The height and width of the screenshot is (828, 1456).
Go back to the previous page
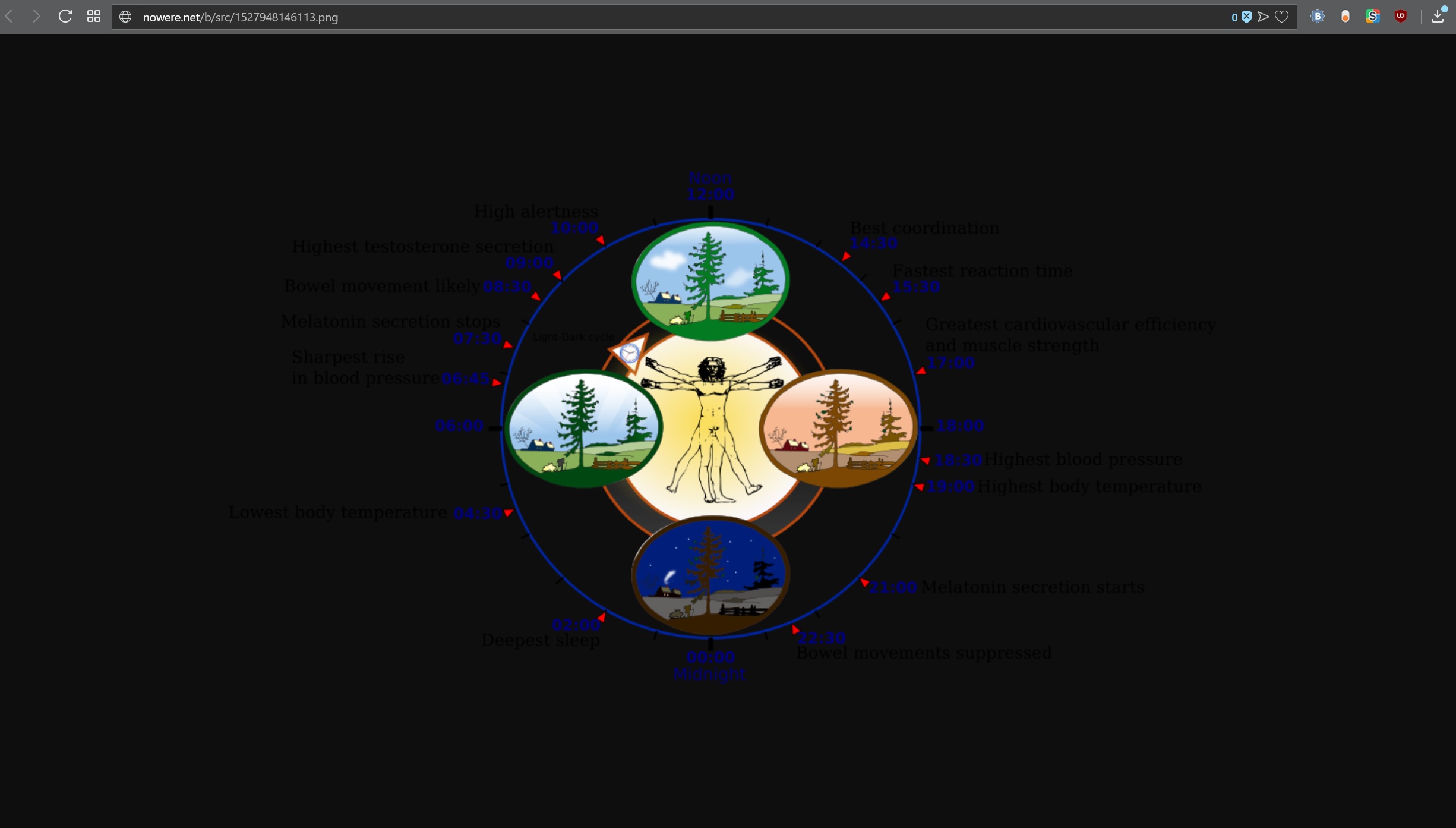tap(9, 17)
